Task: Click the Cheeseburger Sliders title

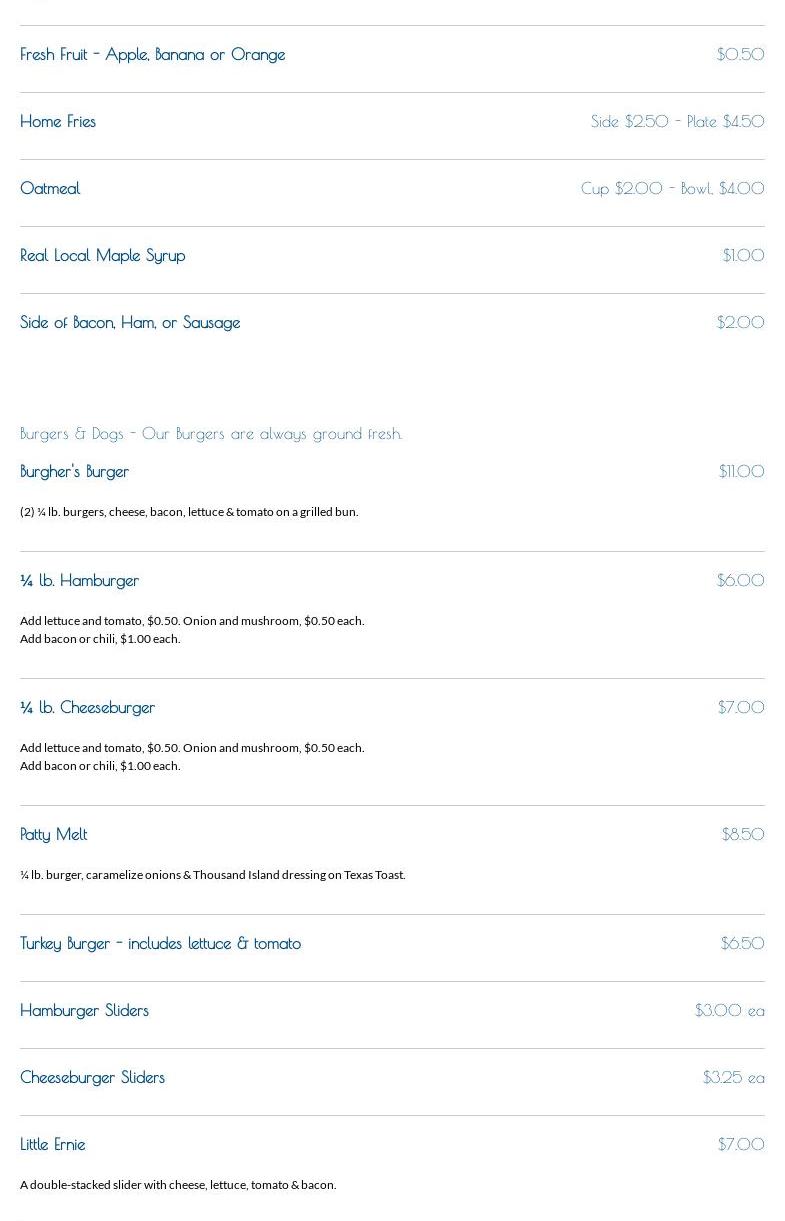Action: [x=92, y=1077]
